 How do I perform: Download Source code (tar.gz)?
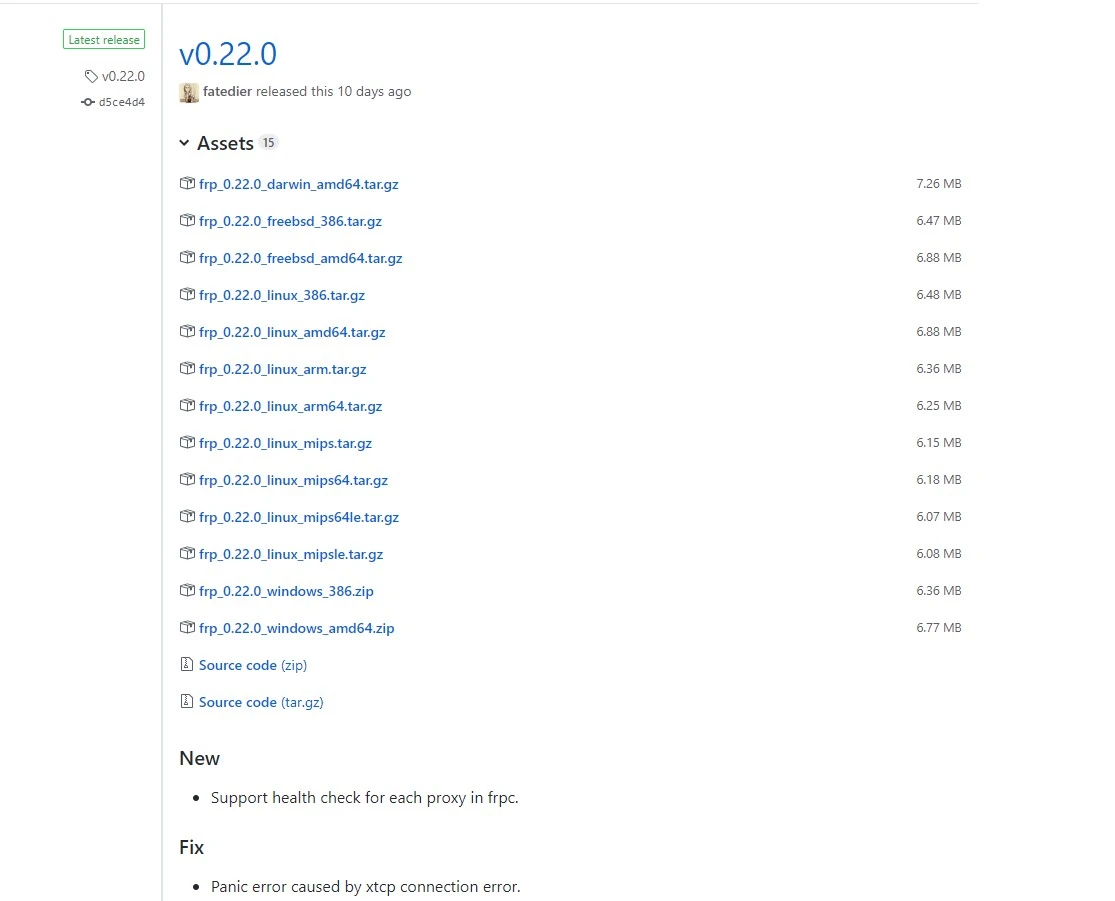pyautogui.click(x=261, y=702)
